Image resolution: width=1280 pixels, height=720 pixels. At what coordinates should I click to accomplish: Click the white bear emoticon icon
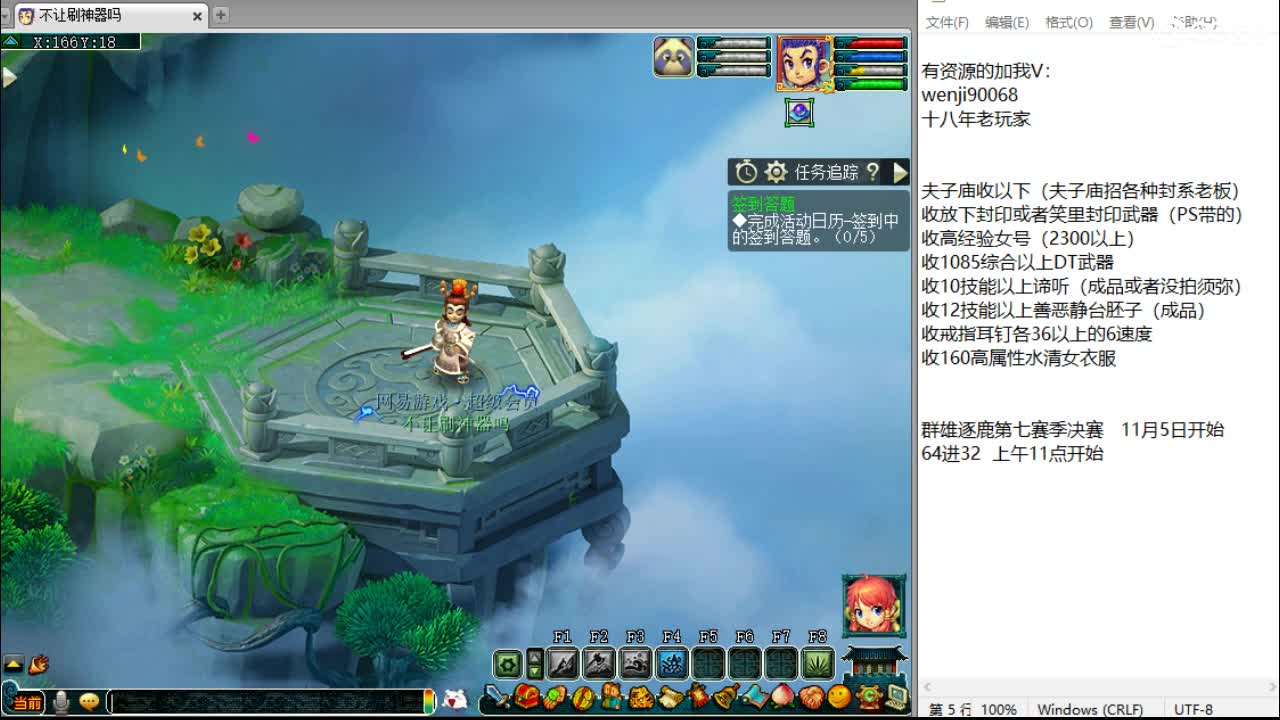pyautogui.click(x=455, y=700)
